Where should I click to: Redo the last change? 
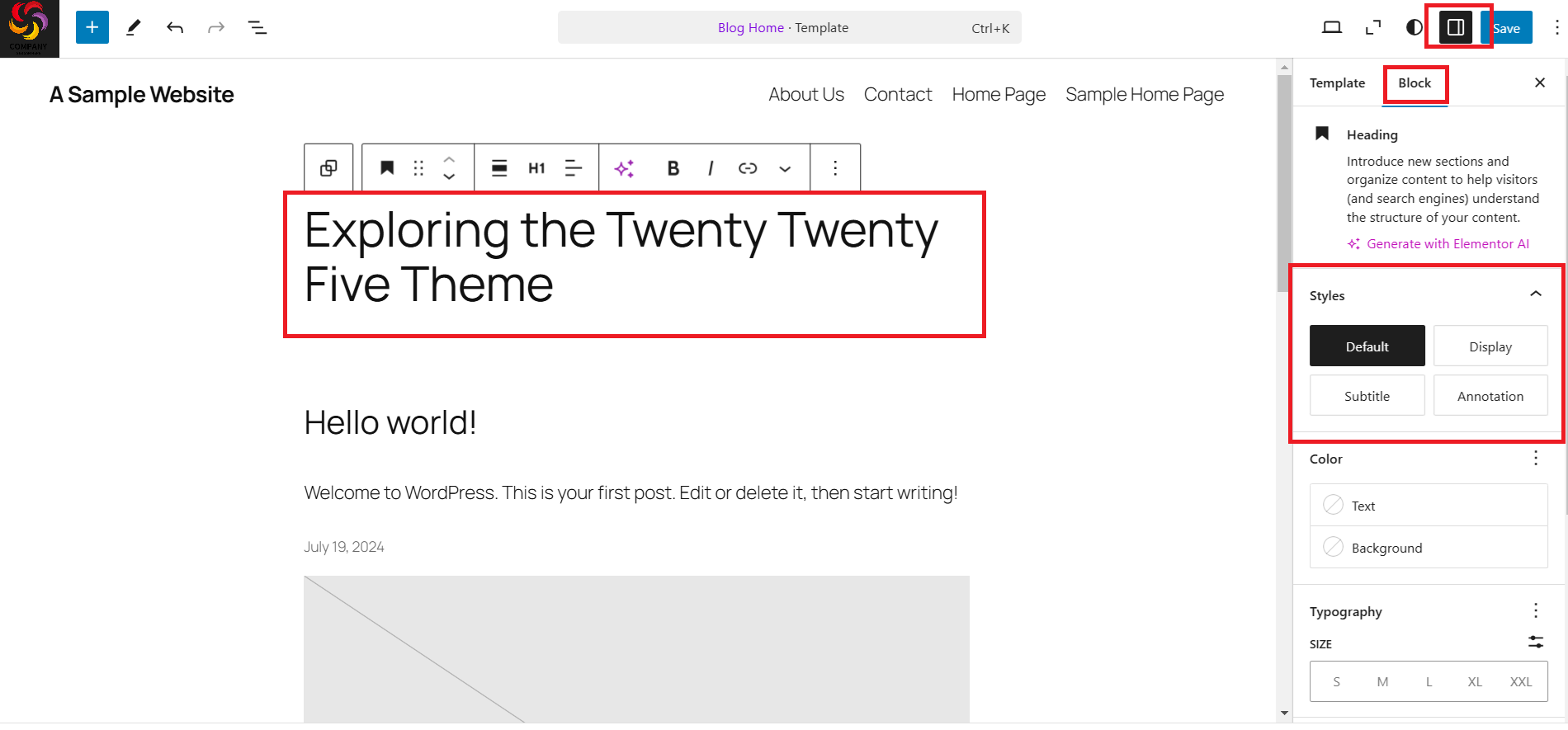click(216, 28)
